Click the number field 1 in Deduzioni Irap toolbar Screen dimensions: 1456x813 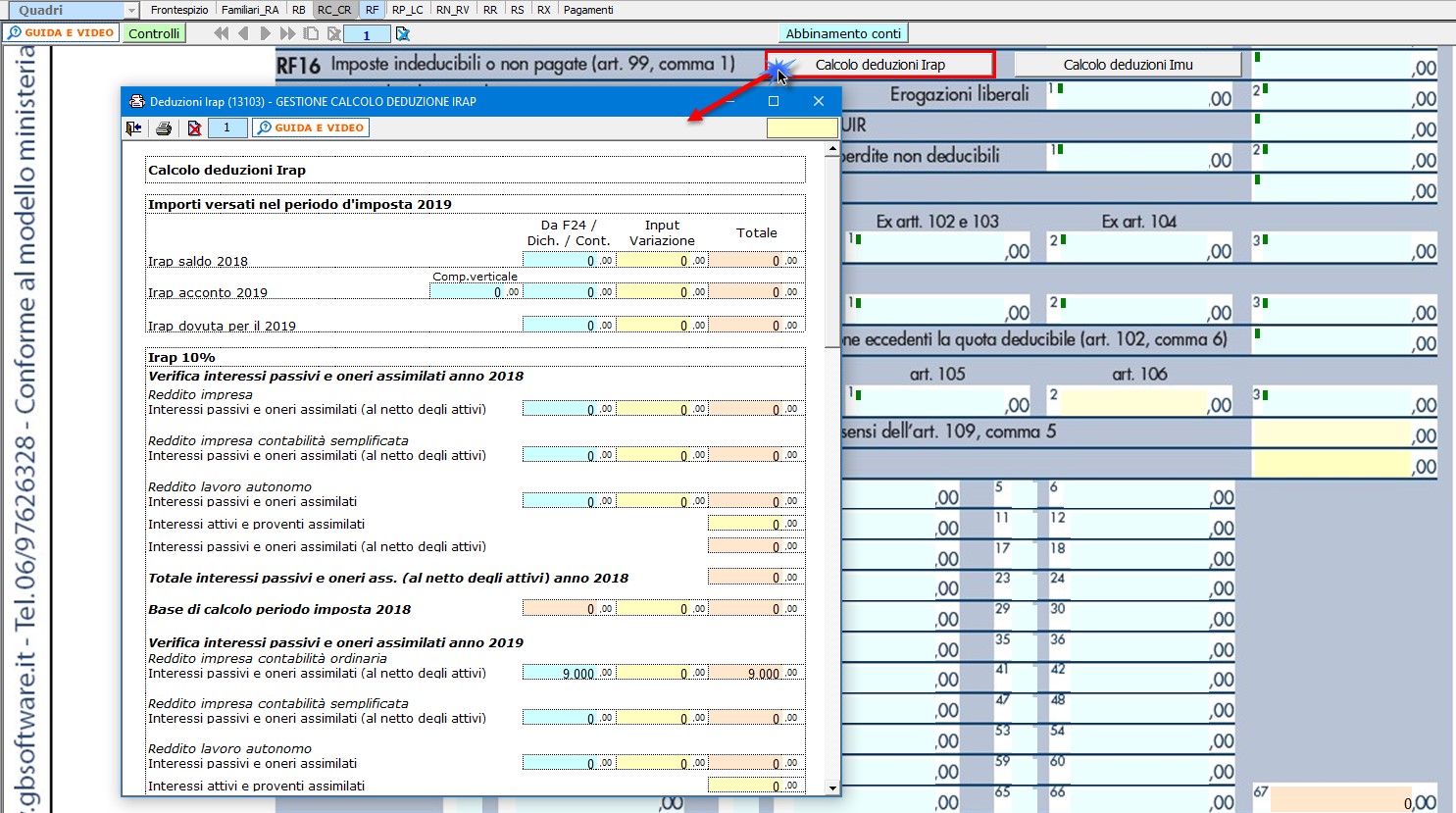[227, 127]
